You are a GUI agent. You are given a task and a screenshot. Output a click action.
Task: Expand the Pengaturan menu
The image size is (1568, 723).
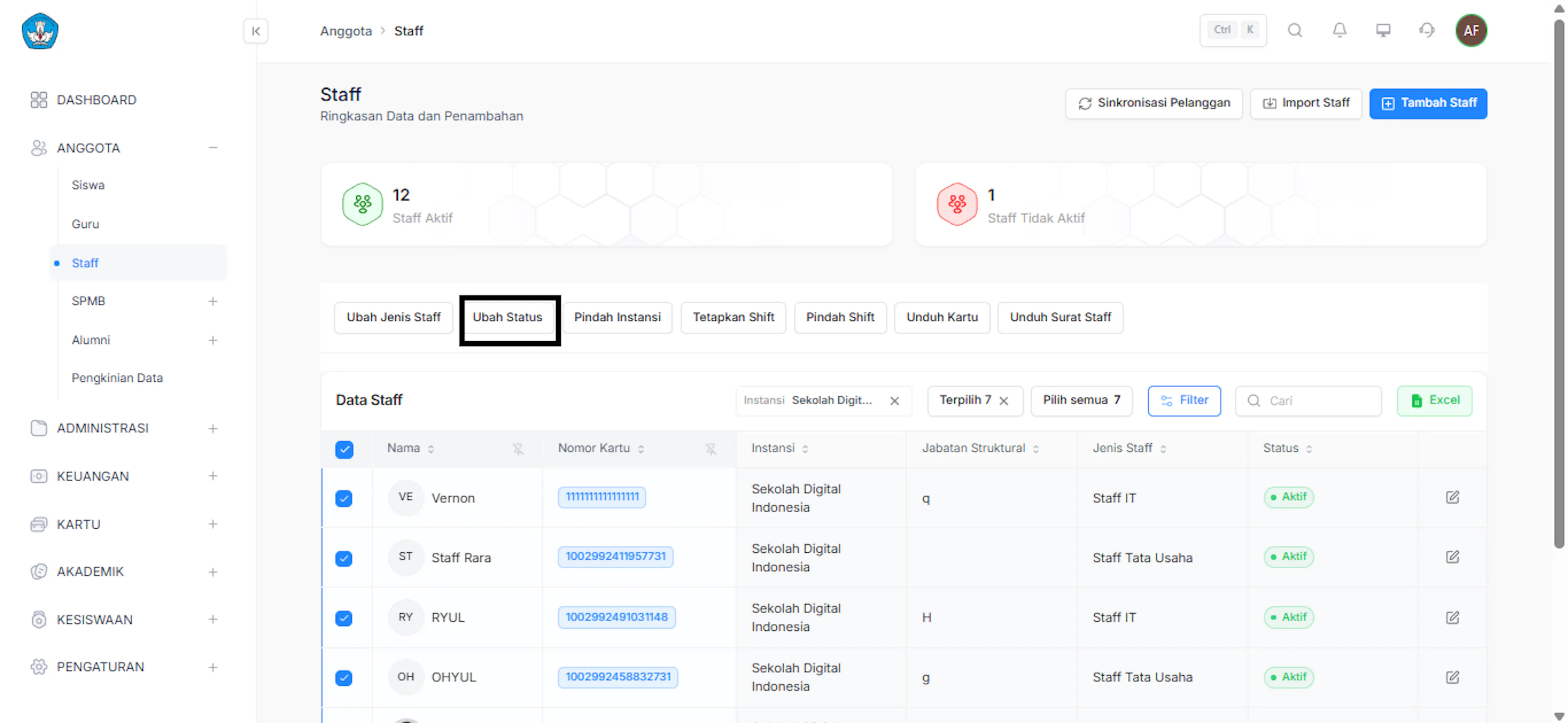point(212,667)
